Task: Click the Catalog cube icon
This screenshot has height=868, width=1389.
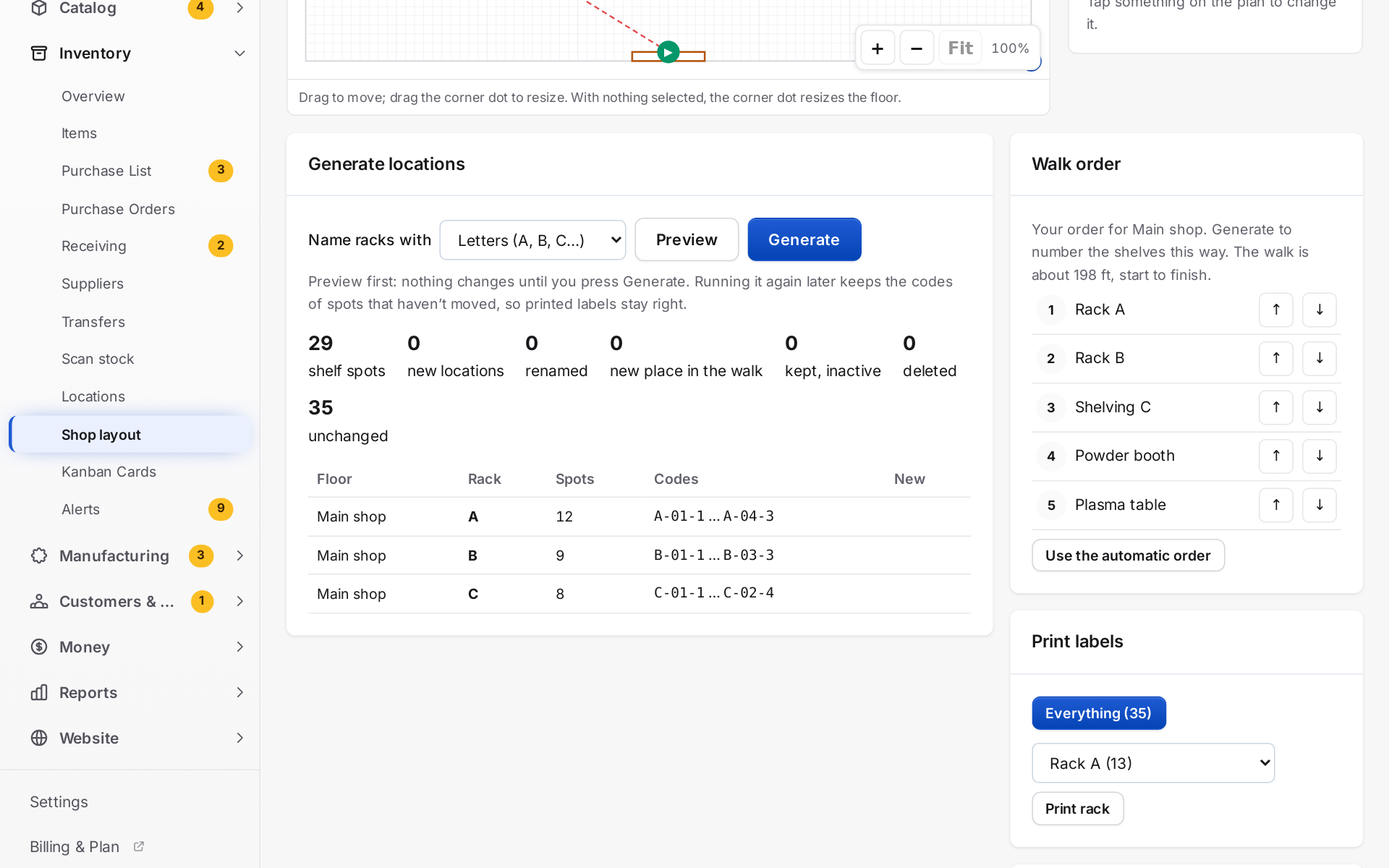Action: 39,8
